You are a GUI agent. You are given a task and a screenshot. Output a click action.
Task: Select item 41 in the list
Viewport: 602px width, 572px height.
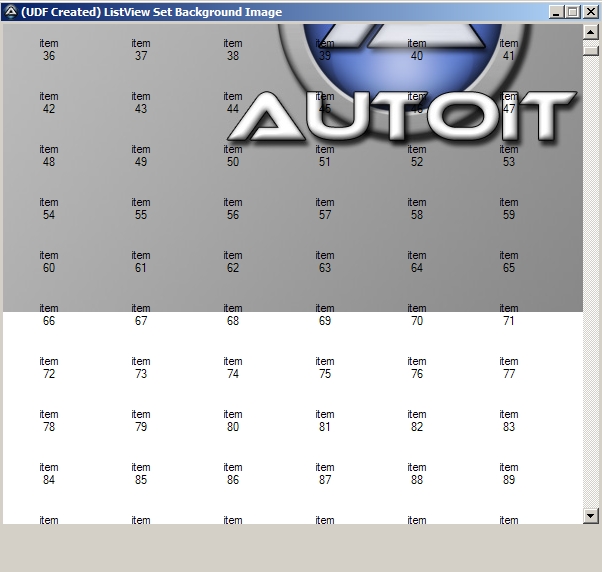pos(509,50)
